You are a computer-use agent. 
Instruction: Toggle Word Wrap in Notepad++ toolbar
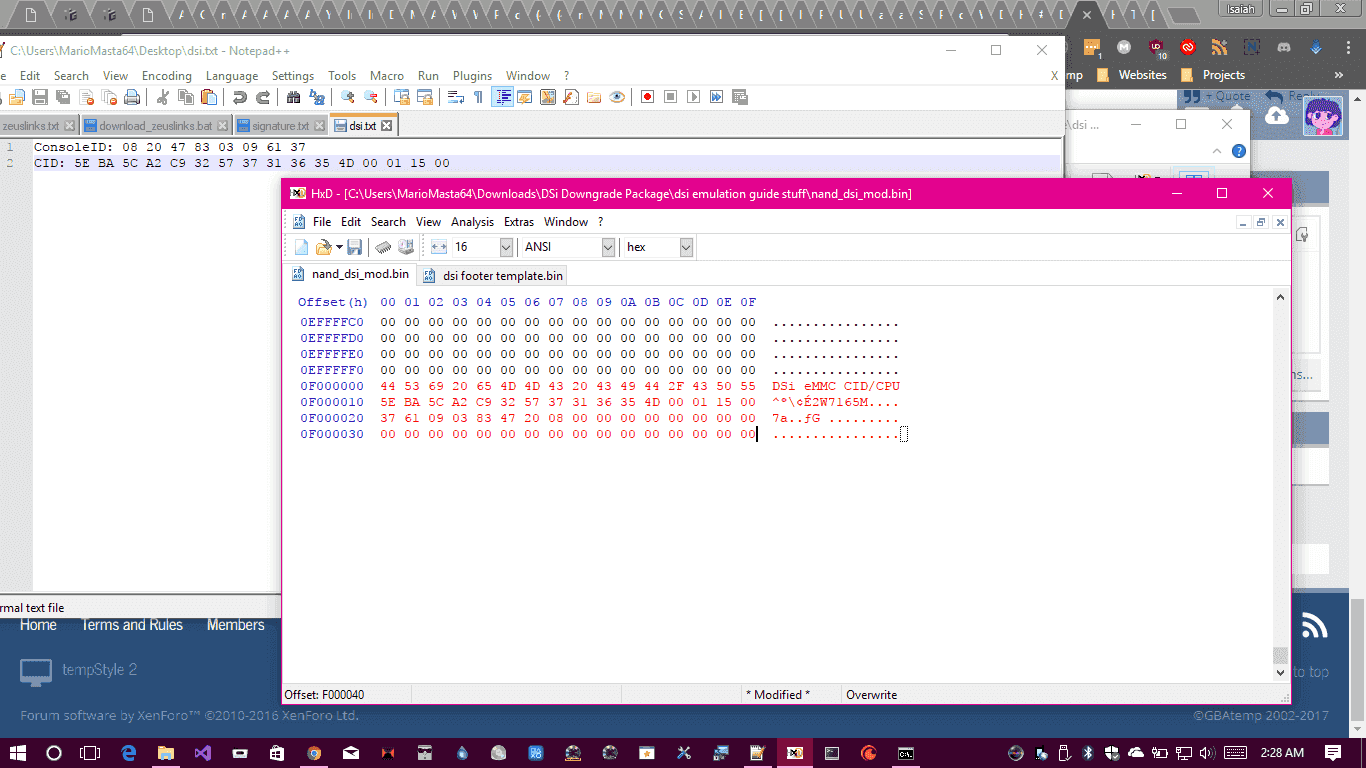[456, 97]
